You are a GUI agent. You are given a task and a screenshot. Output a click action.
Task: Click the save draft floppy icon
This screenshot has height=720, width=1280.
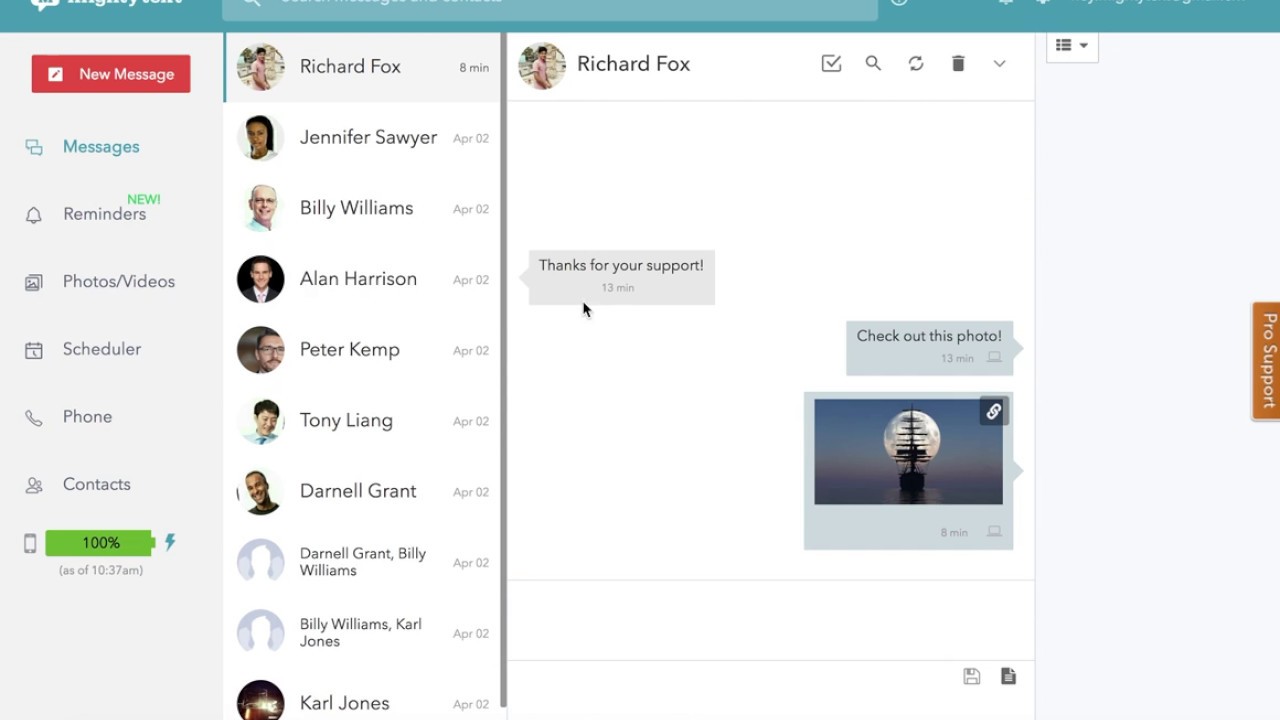click(971, 677)
